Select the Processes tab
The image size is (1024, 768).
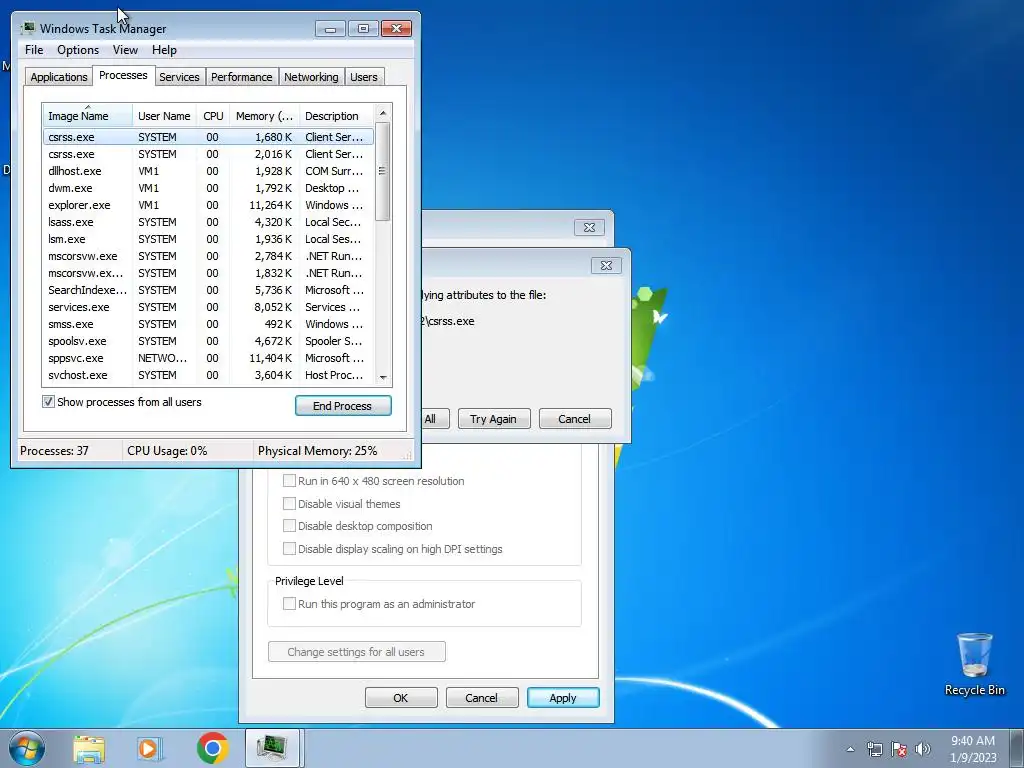click(x=123, y=75)
